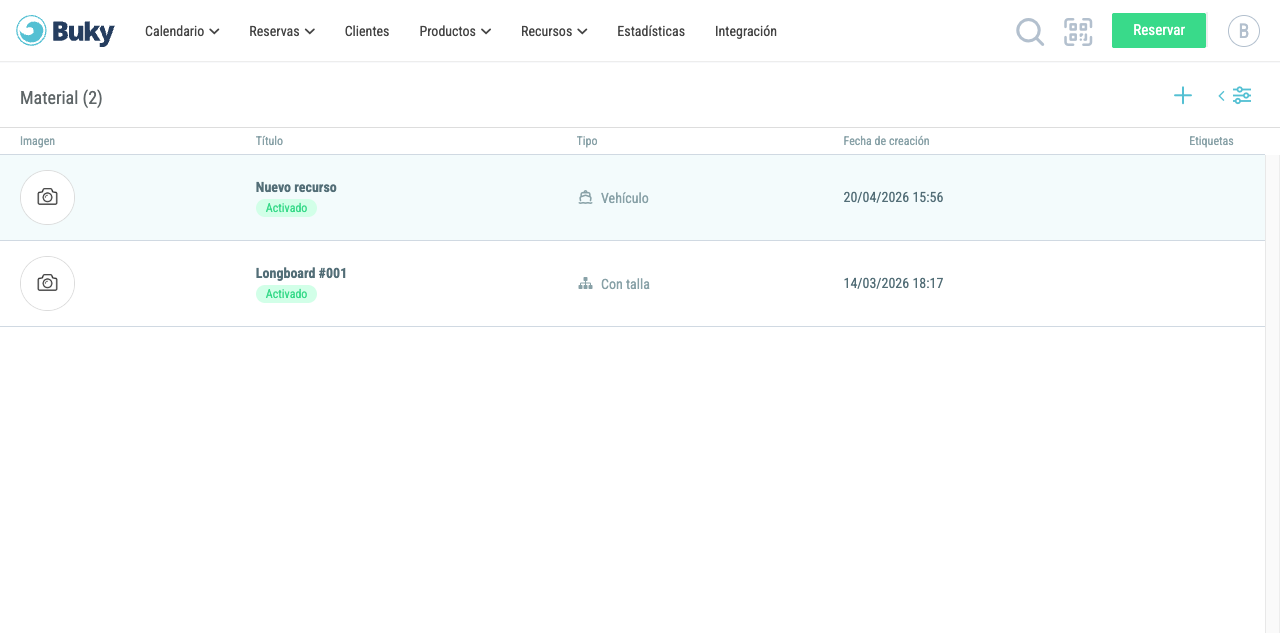Expand the Productos dropdown menu
1280x633 pixels.
tap(455, 32)
